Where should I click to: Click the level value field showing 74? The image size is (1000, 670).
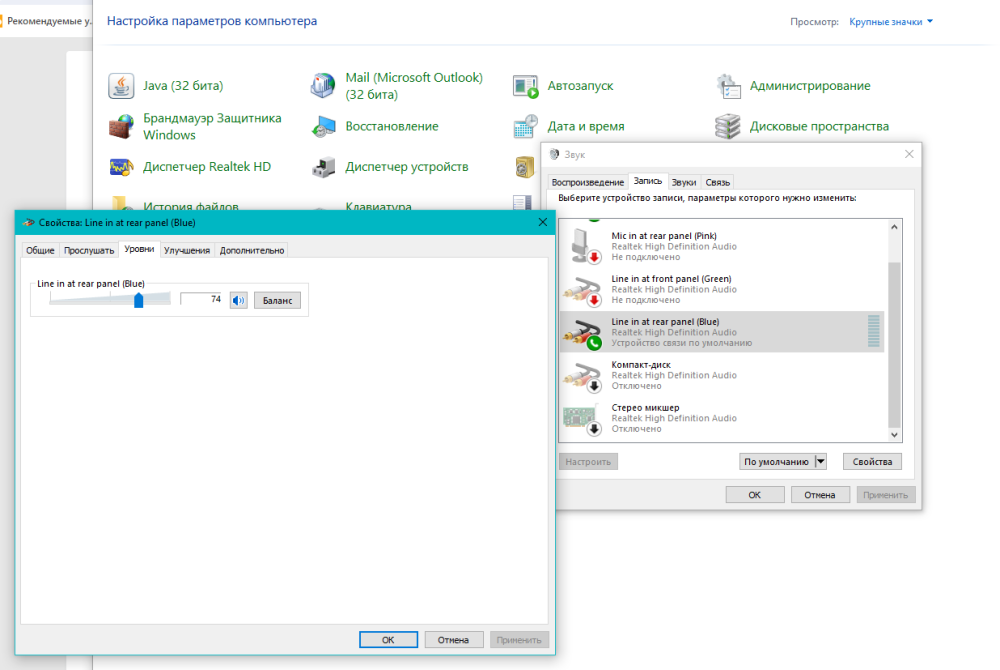point(202,300)
